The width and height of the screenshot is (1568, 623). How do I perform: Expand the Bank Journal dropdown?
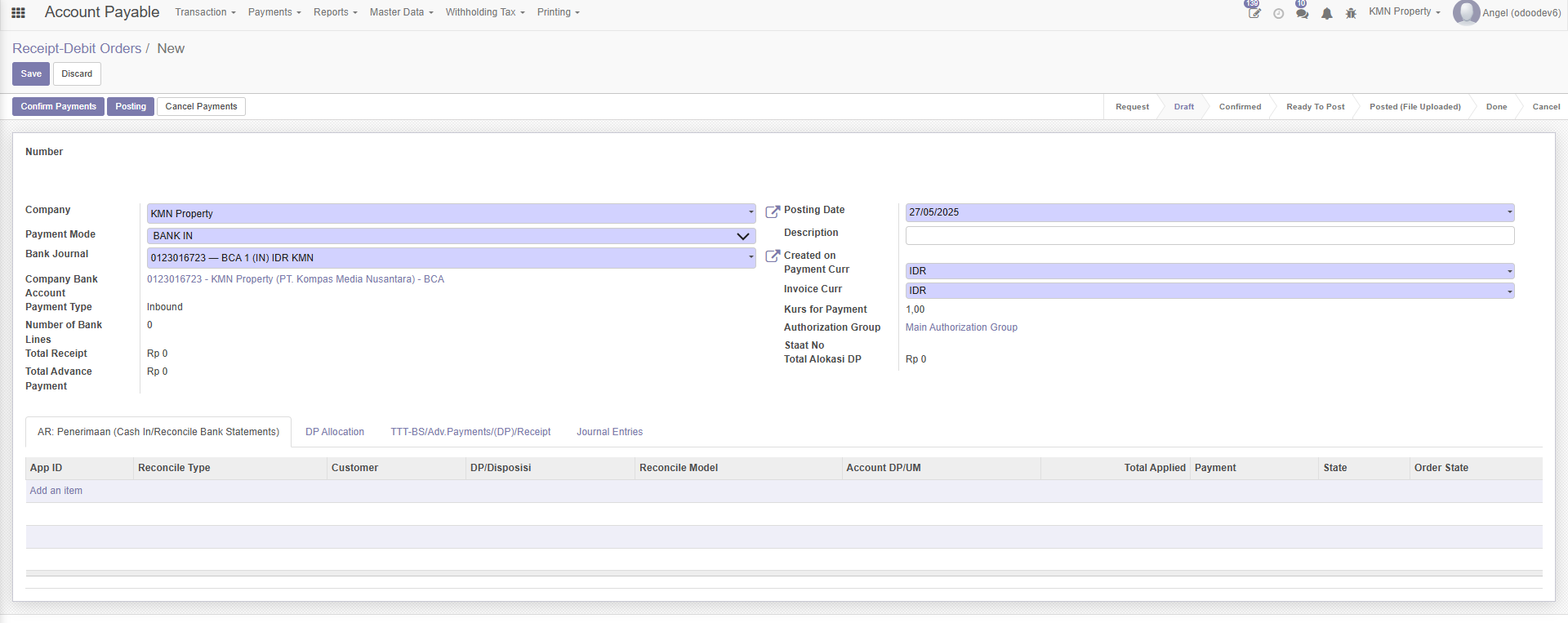coord(751,257)
